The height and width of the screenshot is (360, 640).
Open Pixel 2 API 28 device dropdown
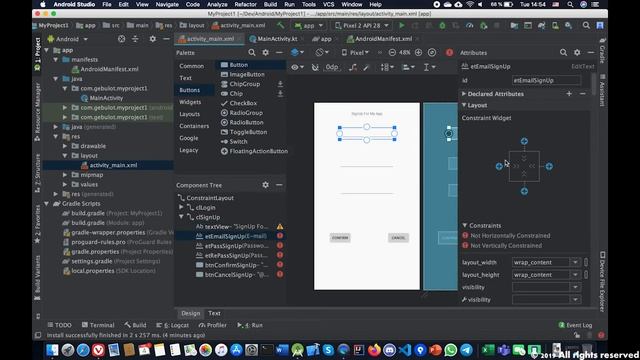click(x=362, y=25)
